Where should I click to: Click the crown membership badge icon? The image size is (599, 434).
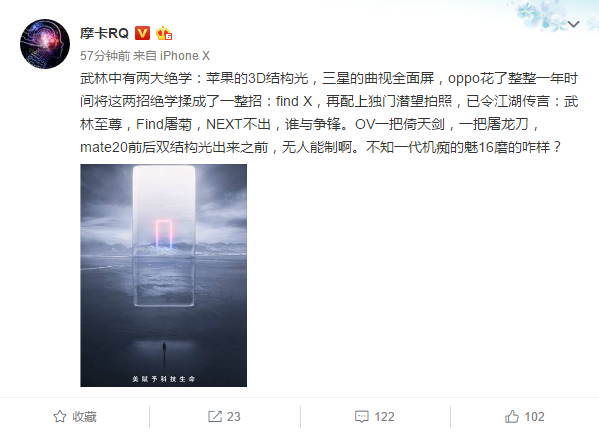pos(164,33)
